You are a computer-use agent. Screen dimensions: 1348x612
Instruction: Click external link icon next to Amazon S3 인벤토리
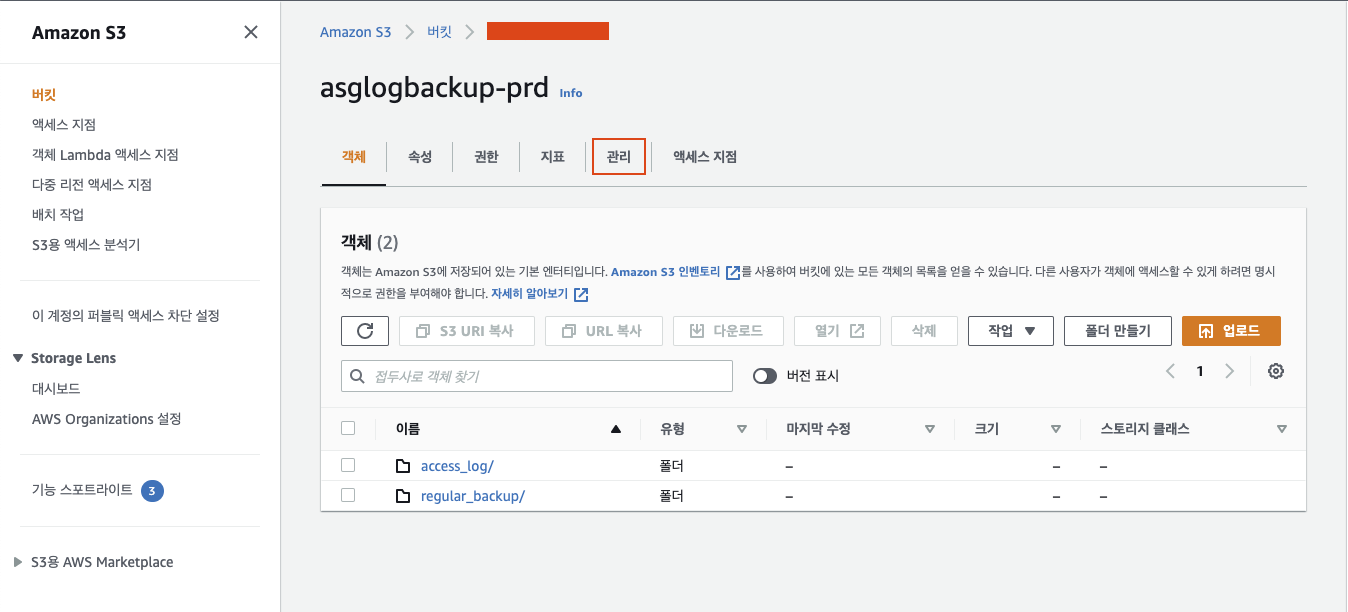click(733, 272)
